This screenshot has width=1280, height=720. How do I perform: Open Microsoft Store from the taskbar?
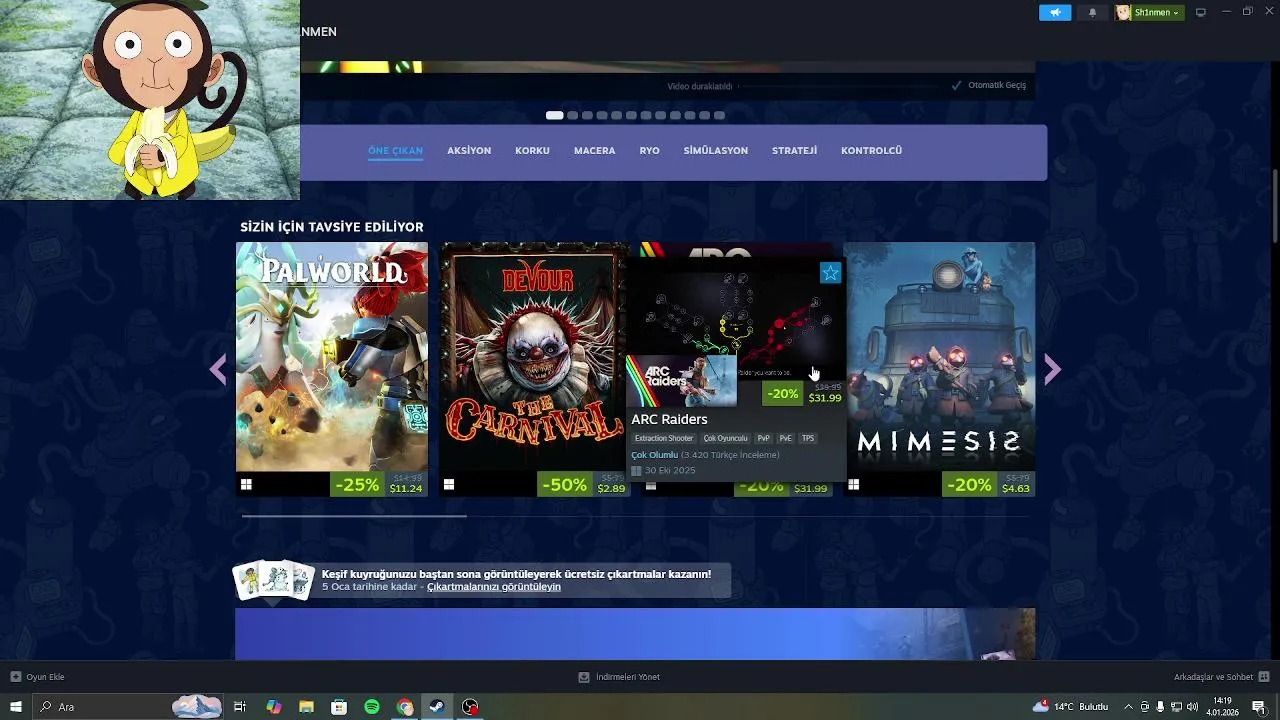339,707
